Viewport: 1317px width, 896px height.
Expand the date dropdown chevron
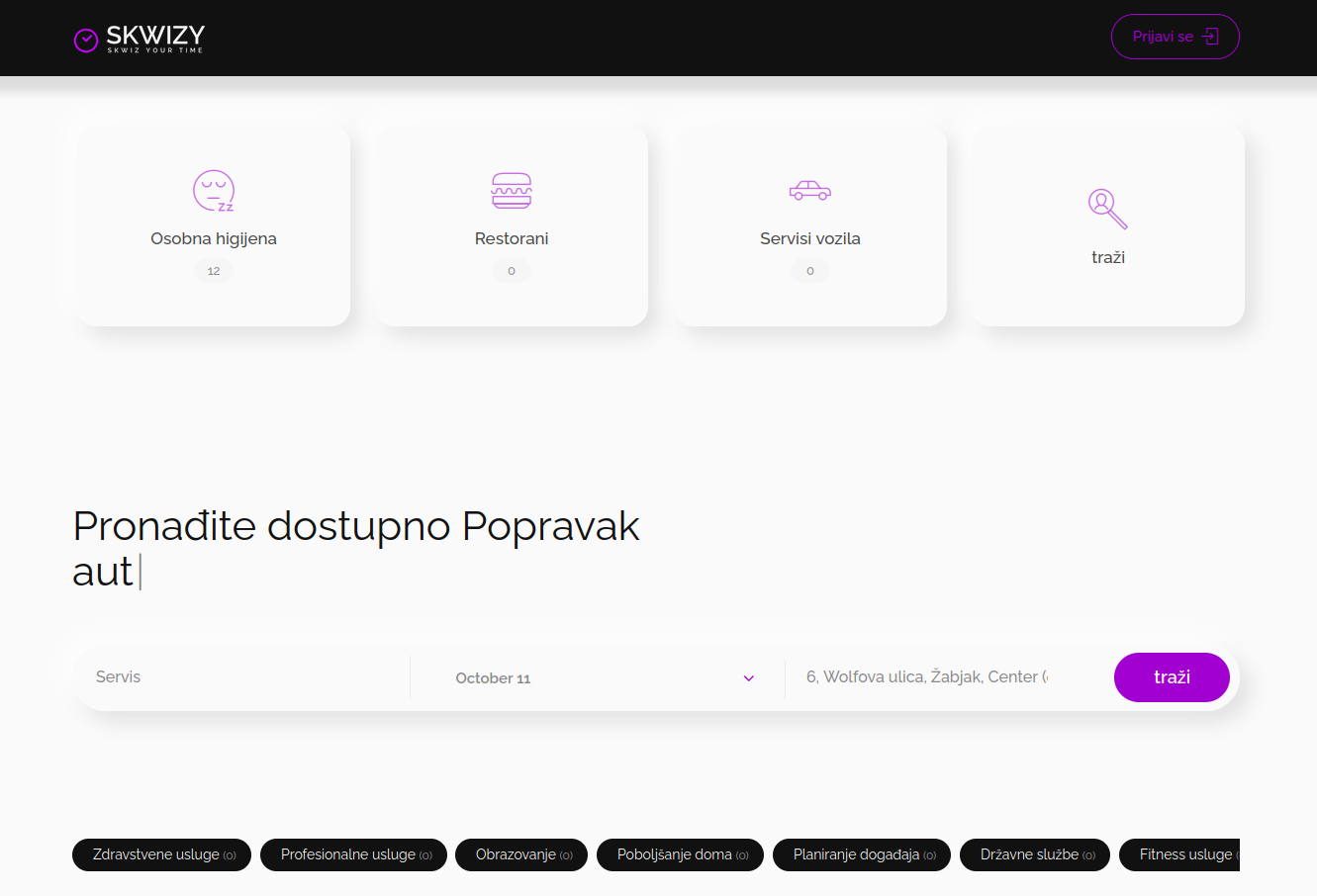tap(749, 678)
